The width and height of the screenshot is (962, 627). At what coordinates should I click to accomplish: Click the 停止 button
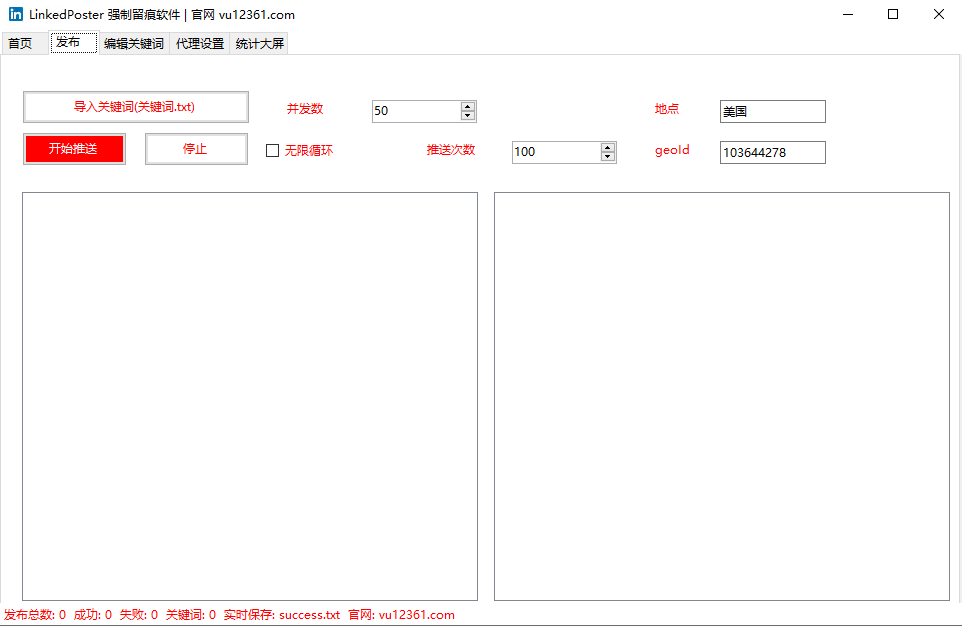point(196,149)
